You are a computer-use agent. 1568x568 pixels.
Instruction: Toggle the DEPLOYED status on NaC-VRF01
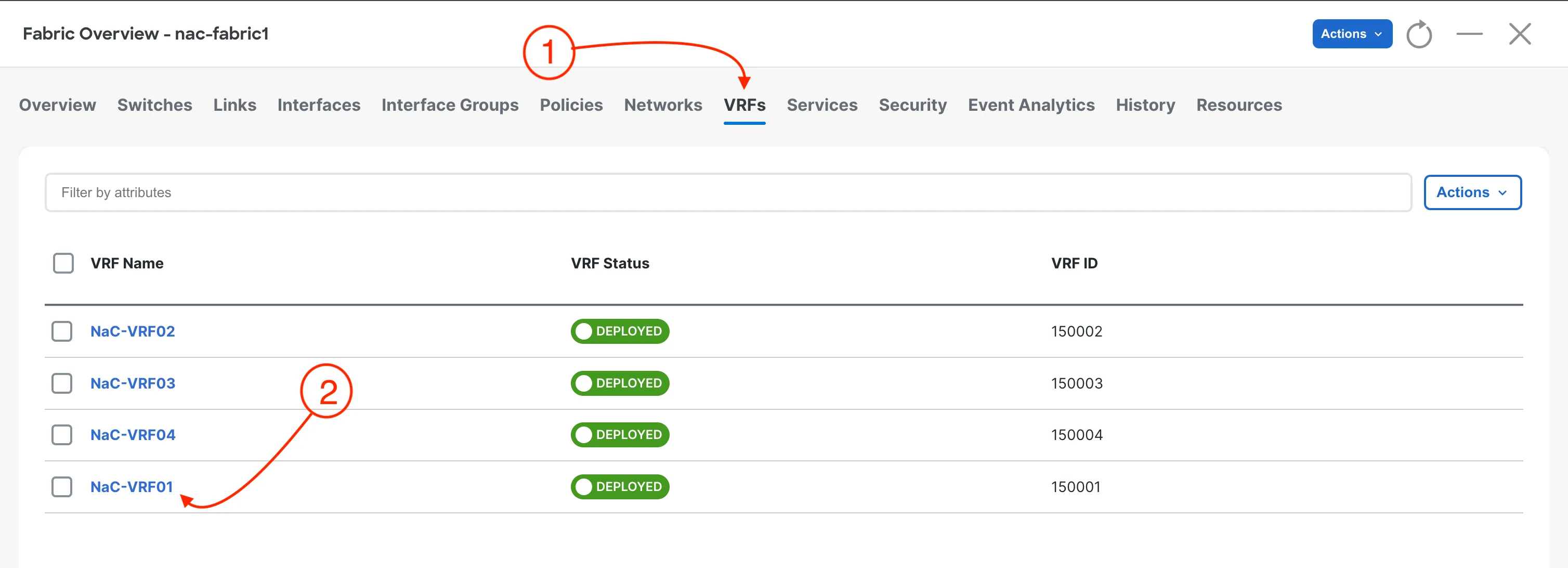pyautogui.click(x=620, y=486)
